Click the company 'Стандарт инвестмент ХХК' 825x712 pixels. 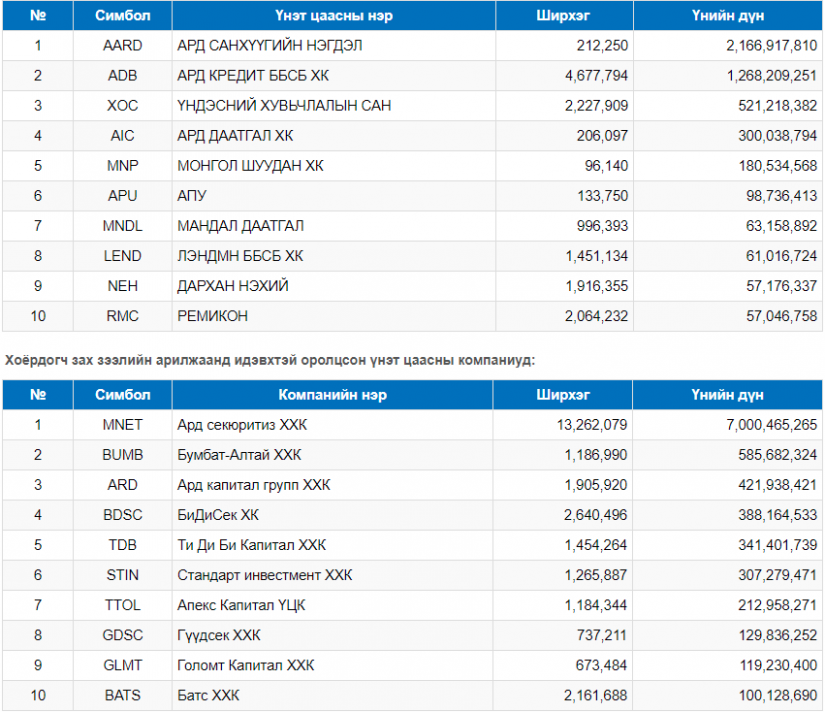pyautogui.click(x=265, y=575)
